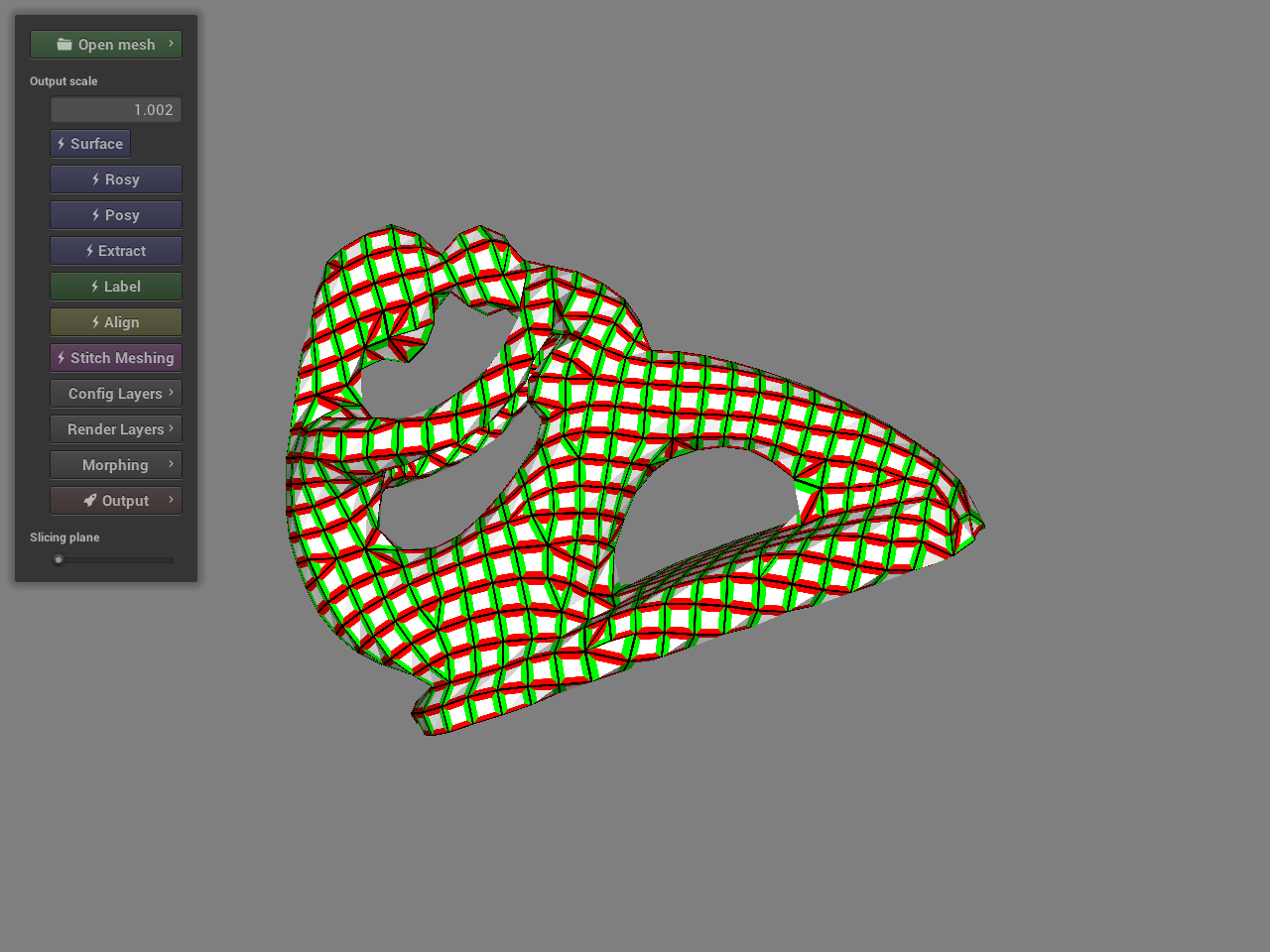This screenshot has width=1270, height=952.
Task: Expand the Open mesh chevron
Action: tap(171, 44)
